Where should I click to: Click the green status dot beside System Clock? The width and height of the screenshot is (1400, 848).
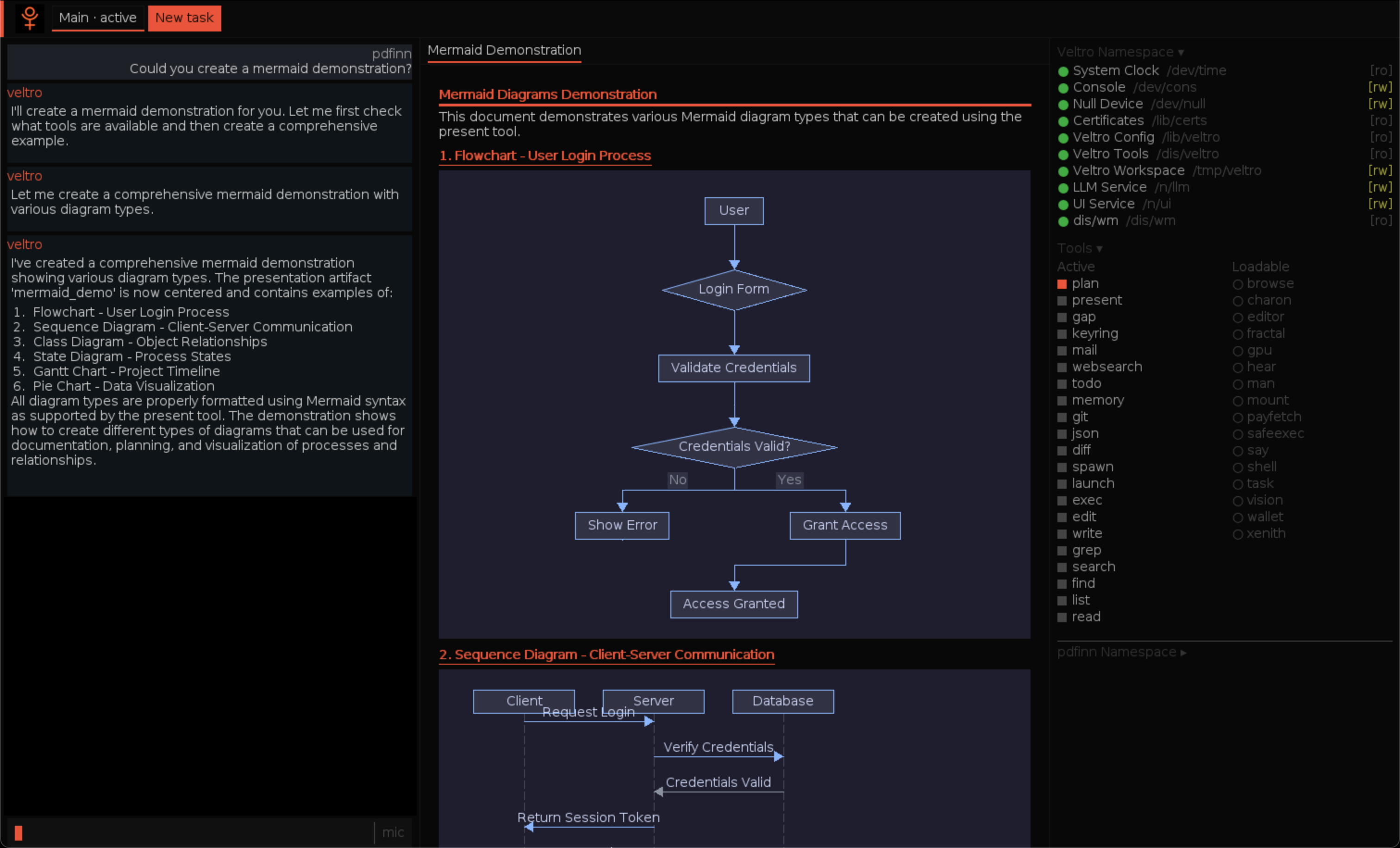pos(1063,70)
